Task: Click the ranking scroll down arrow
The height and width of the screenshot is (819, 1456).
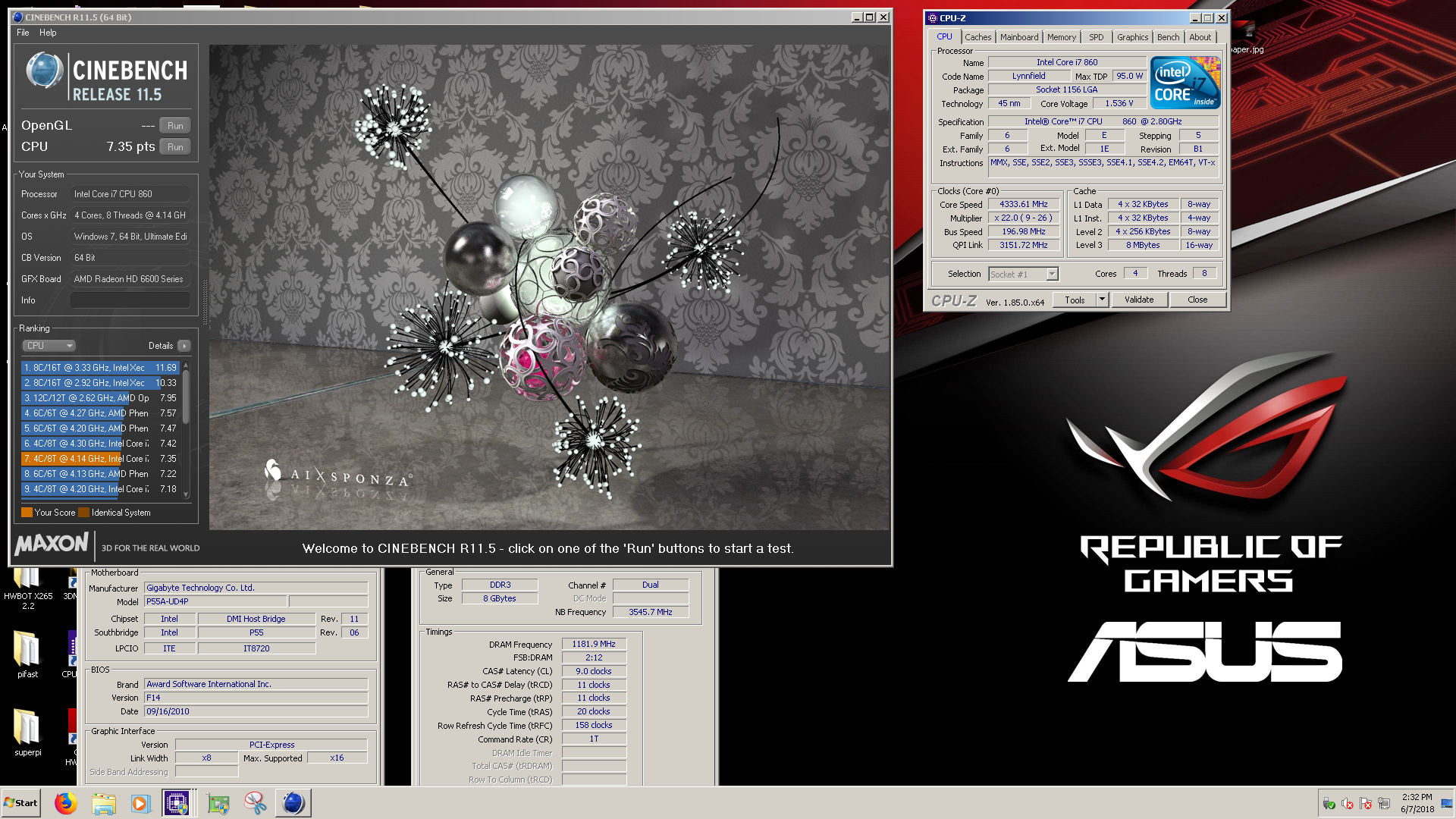Action: [x=186, y=494]
